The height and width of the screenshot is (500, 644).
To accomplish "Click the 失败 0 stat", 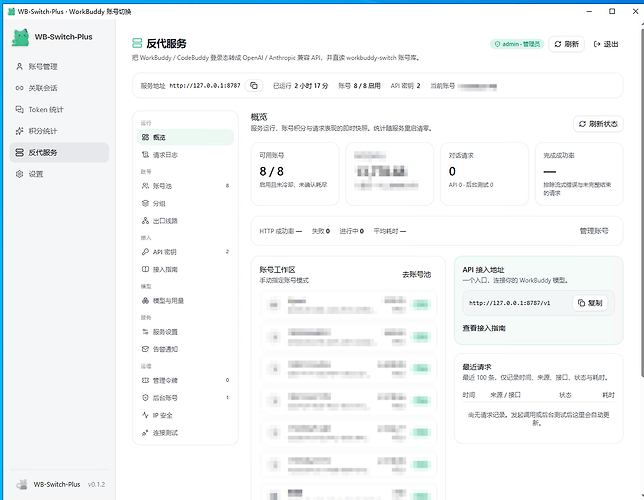I will point(321,231).
